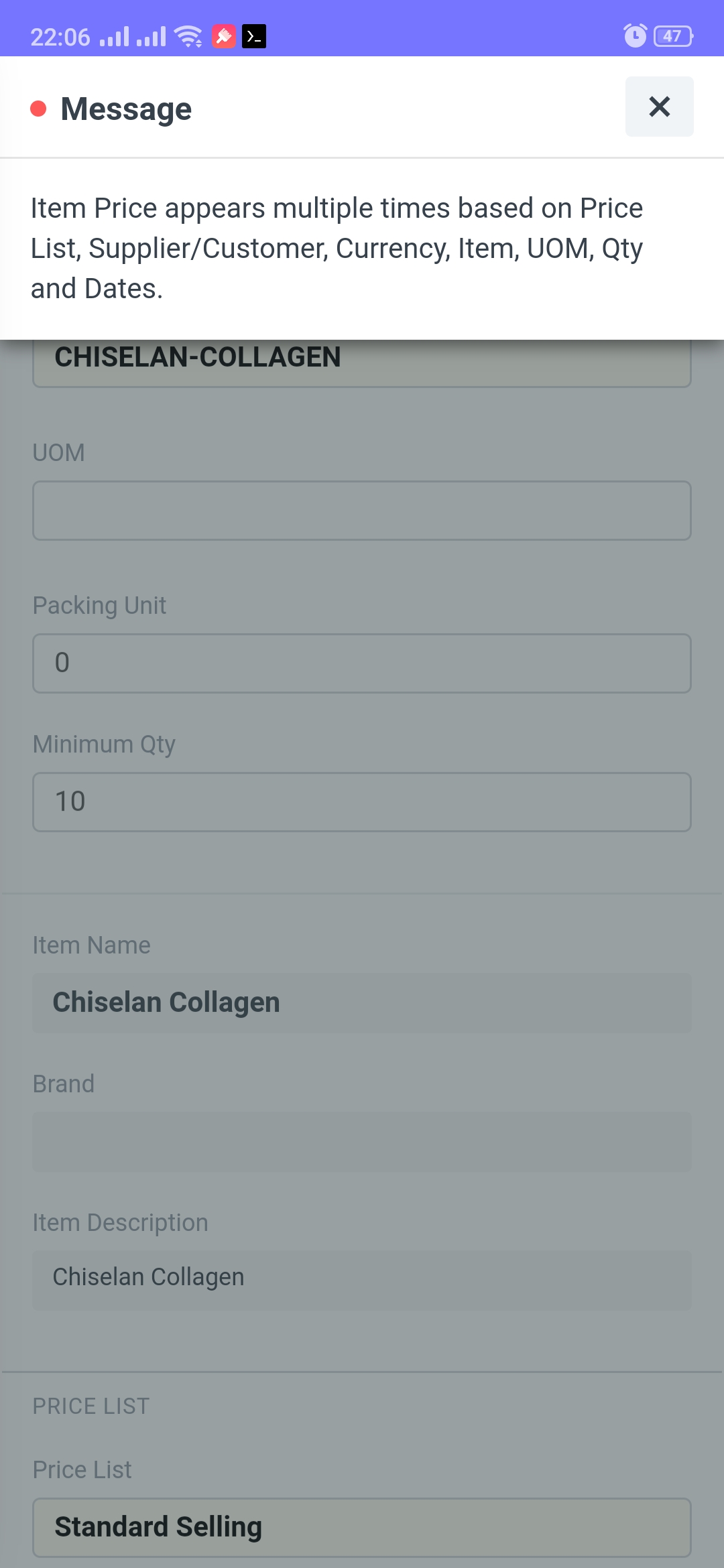Tap the 22:06 clock in status bar
Viewport: 724px width, 1568px height.
[x=60, y=37]
